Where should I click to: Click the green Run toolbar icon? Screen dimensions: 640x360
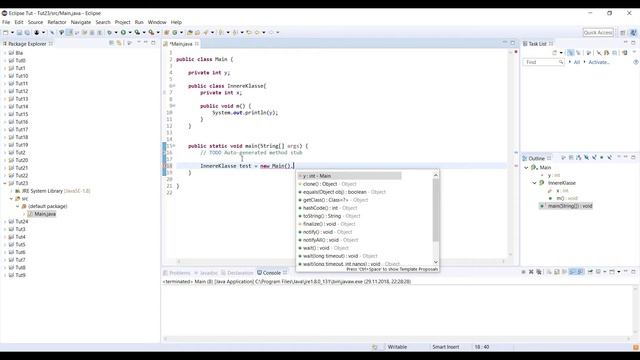(123, 32)
